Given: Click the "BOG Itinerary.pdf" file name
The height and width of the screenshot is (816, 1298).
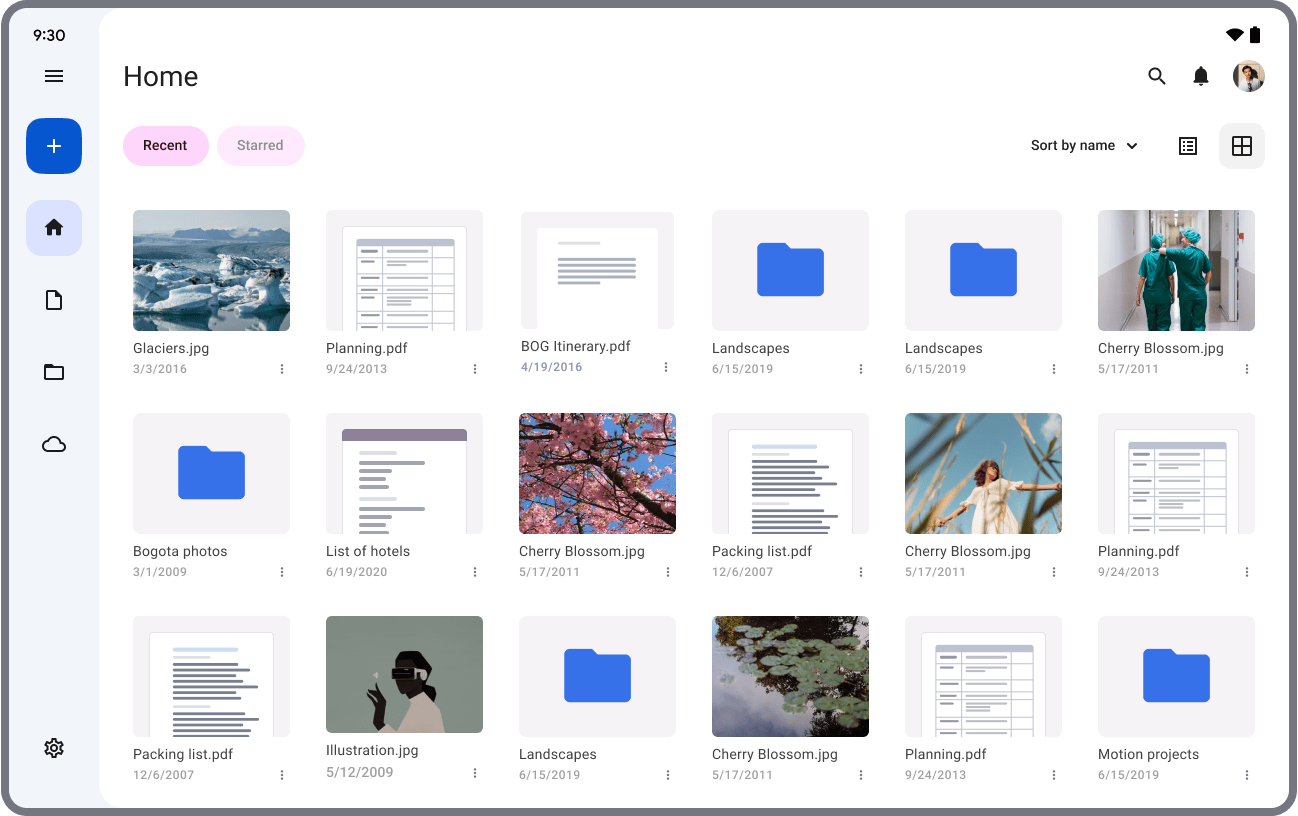Looking at the screenshot, I should point(576,347).
